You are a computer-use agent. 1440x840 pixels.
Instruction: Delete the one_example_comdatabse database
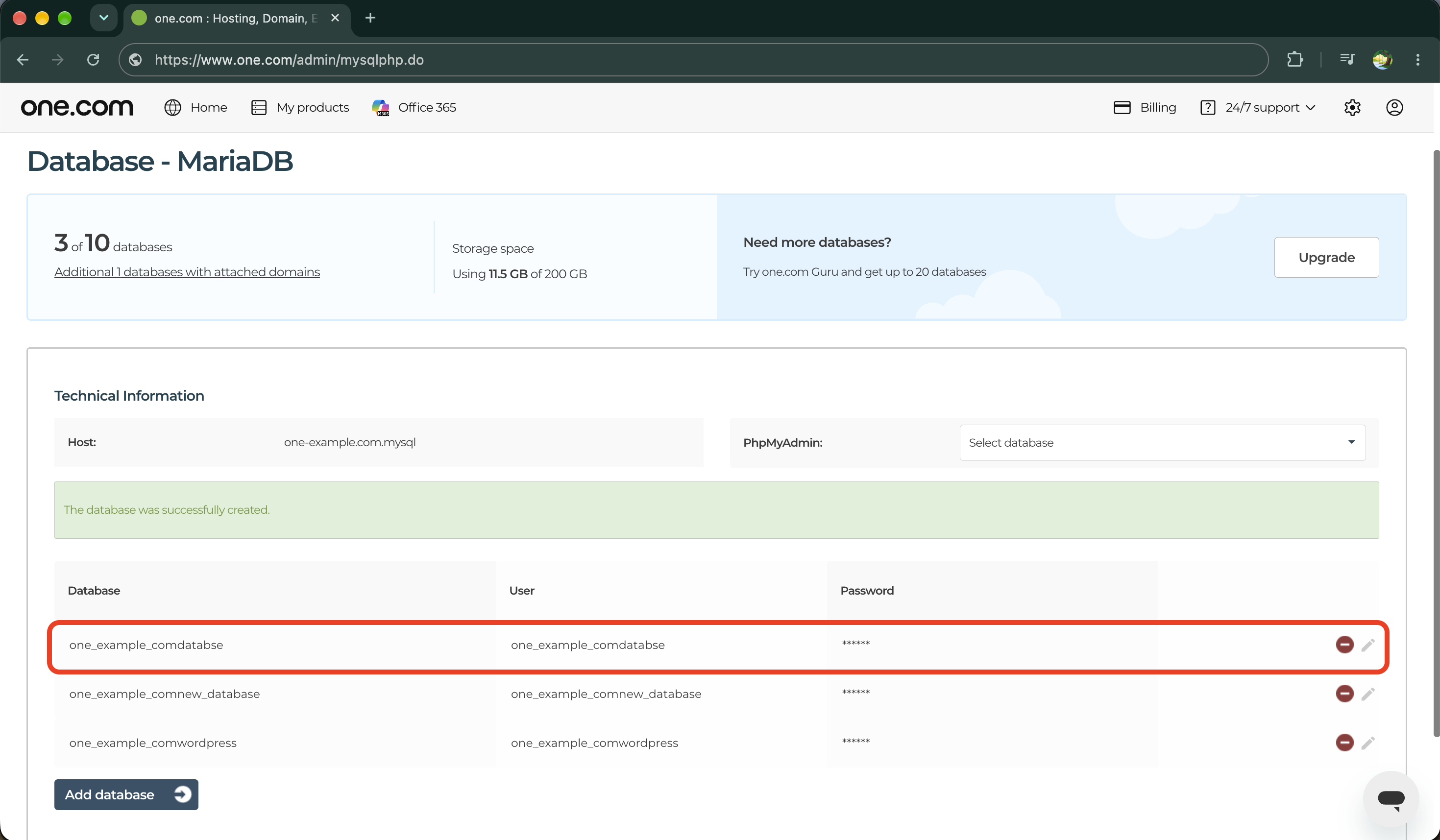(x=1344, y=645)
